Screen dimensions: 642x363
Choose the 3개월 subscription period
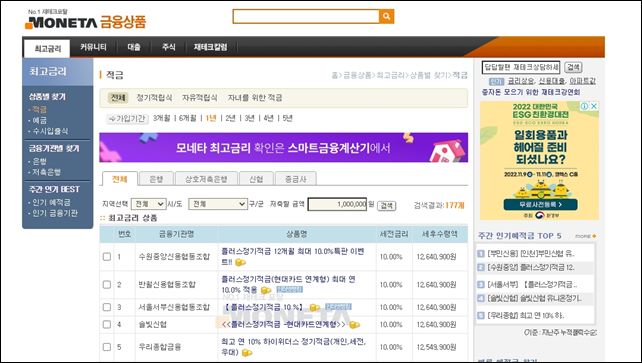point(161,118)
